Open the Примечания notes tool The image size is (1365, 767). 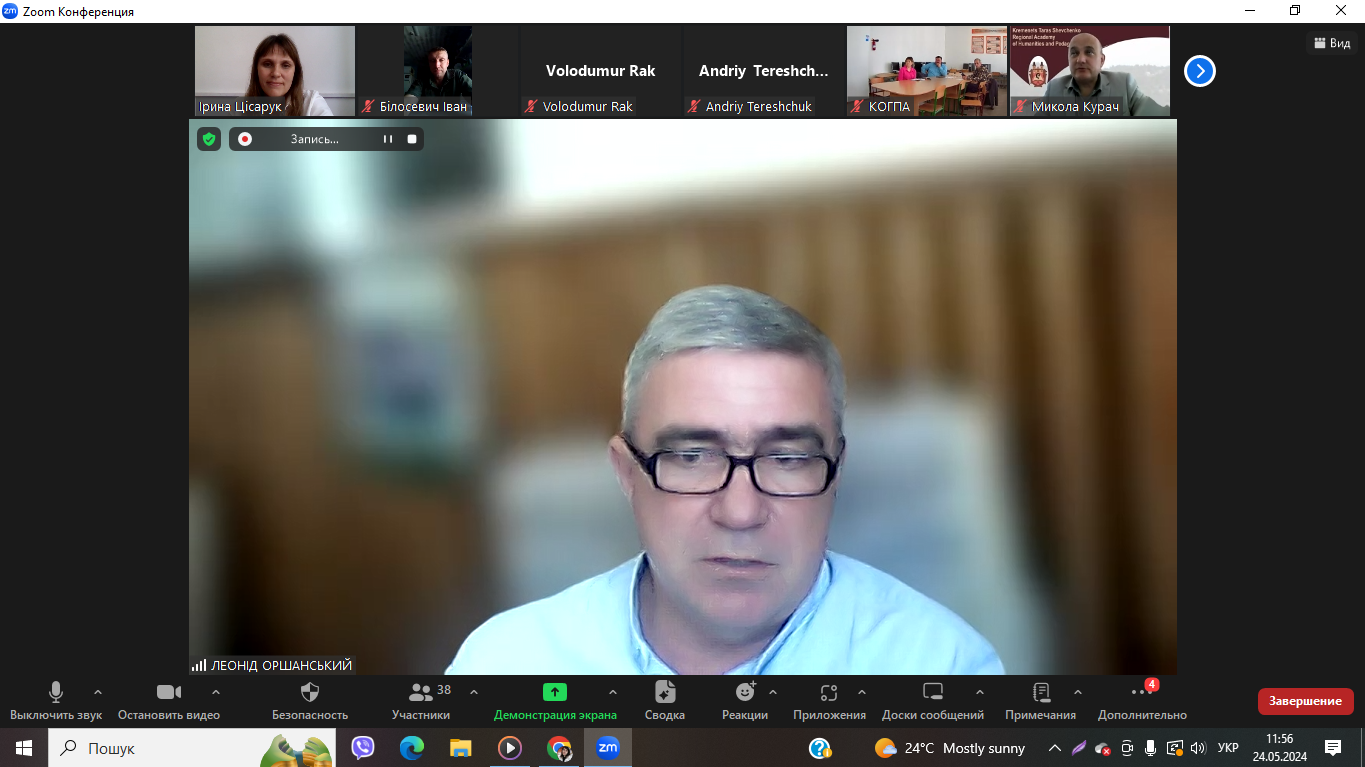coord(1041,700)
